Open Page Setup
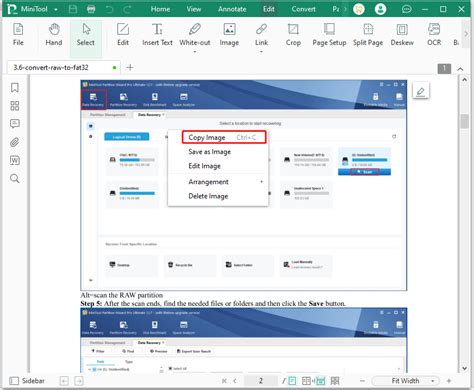474x390 pixels. (329, 34)
